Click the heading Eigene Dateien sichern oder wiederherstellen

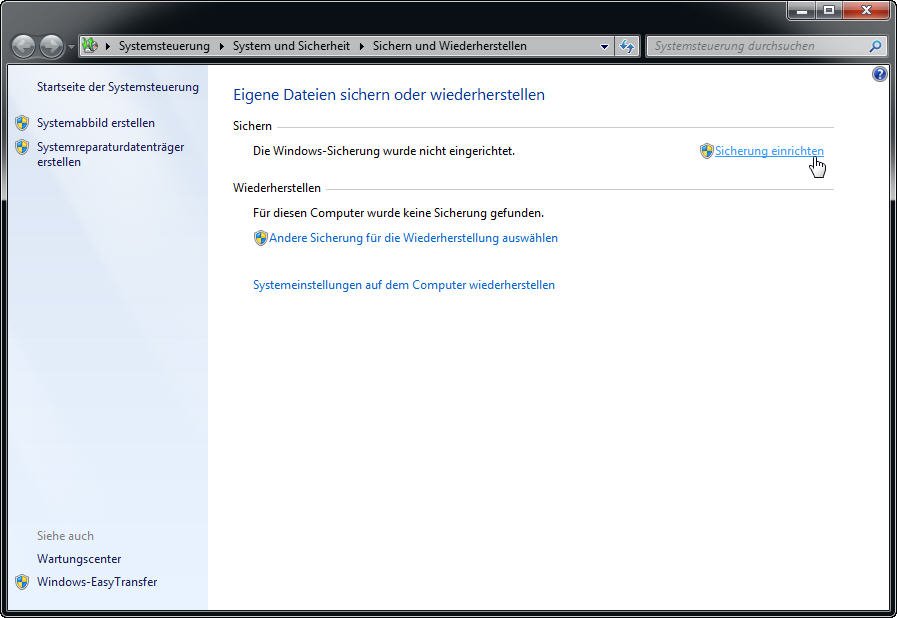(x=389, y=95)
